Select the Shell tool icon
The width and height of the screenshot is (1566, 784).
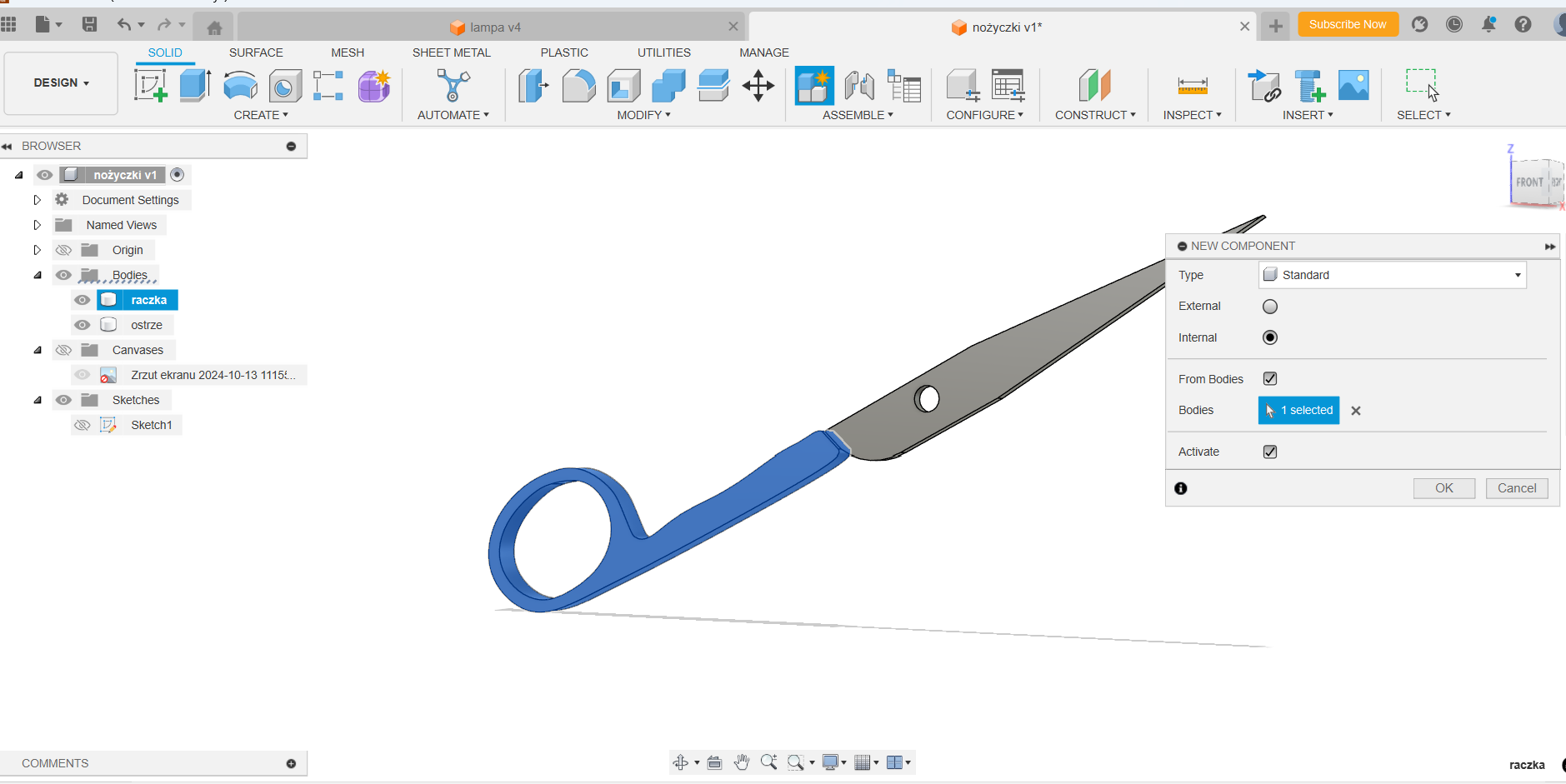click(x=623, y=86)
